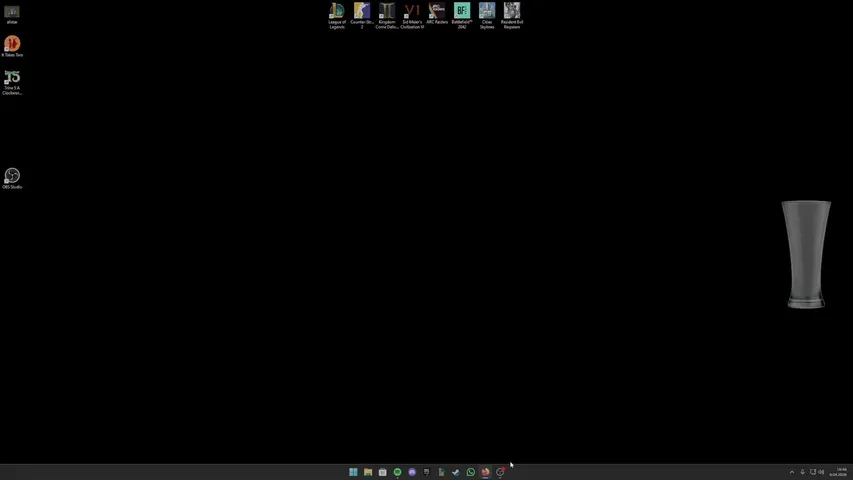Open the volume control tray icon
853x480 pixels.
[x=821, y=472]
